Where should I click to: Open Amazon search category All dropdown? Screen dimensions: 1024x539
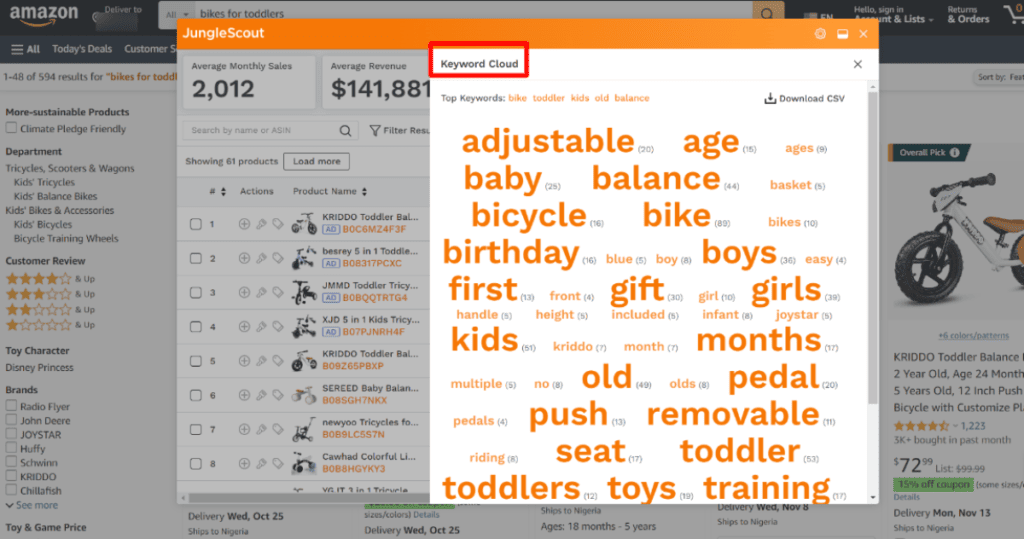(x=177, y=14)
